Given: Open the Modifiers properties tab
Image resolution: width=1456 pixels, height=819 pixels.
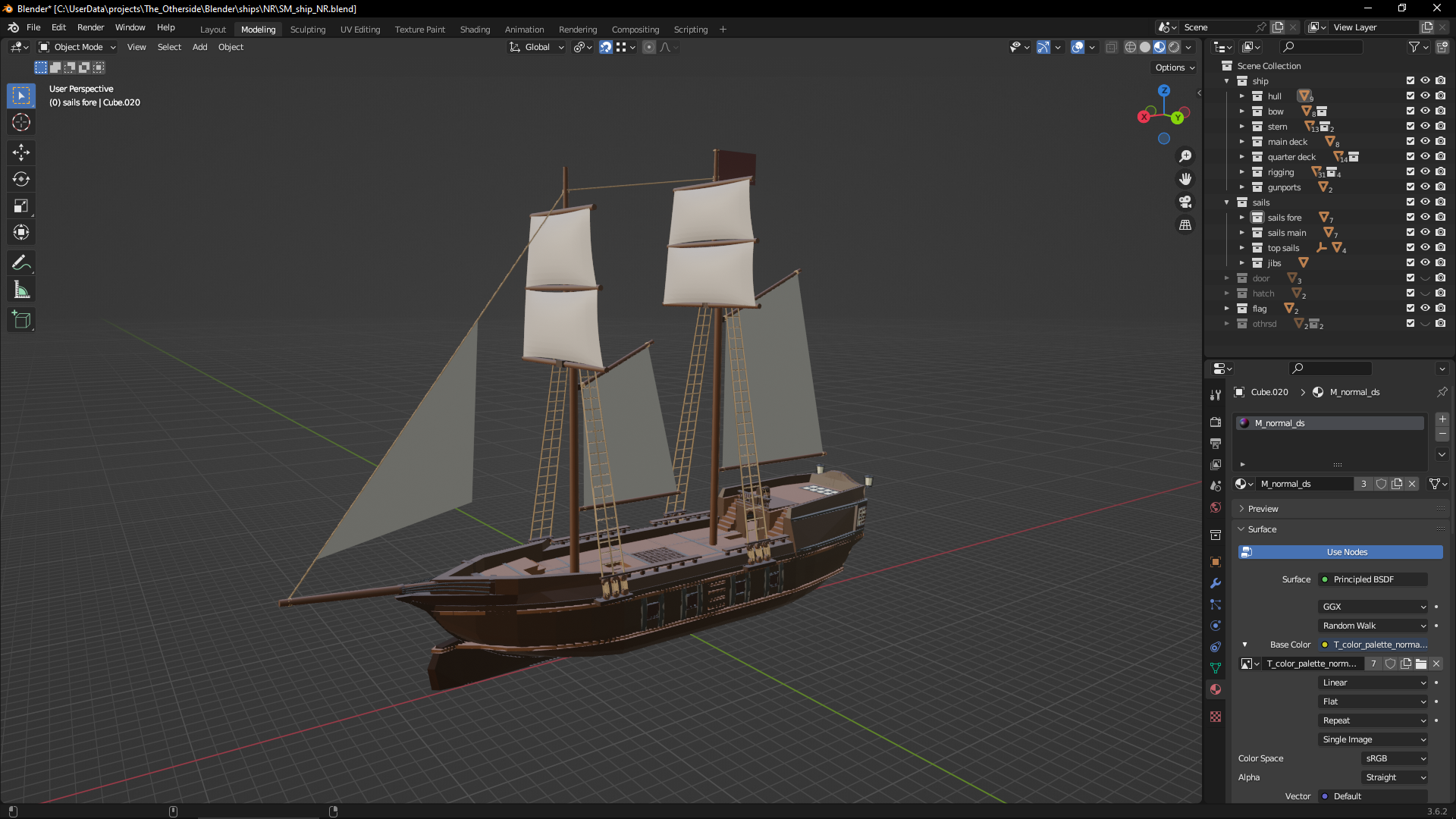Looking at the screenshot, I should pos(1216,583).
